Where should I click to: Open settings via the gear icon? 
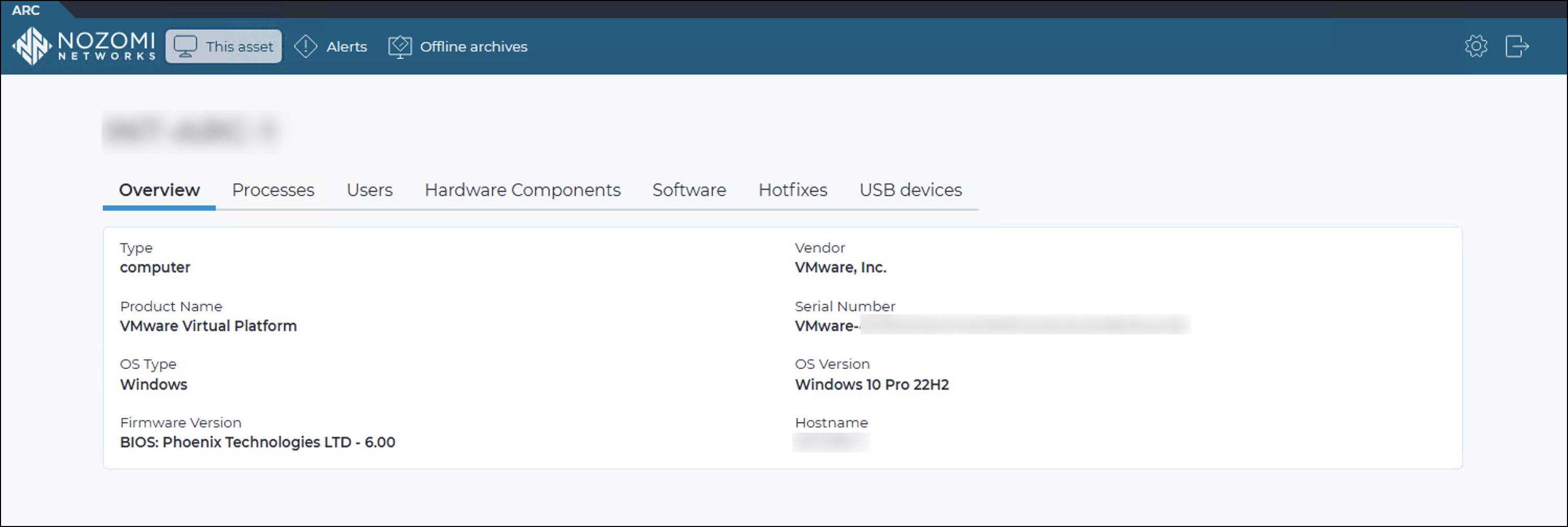[1476, 46]
